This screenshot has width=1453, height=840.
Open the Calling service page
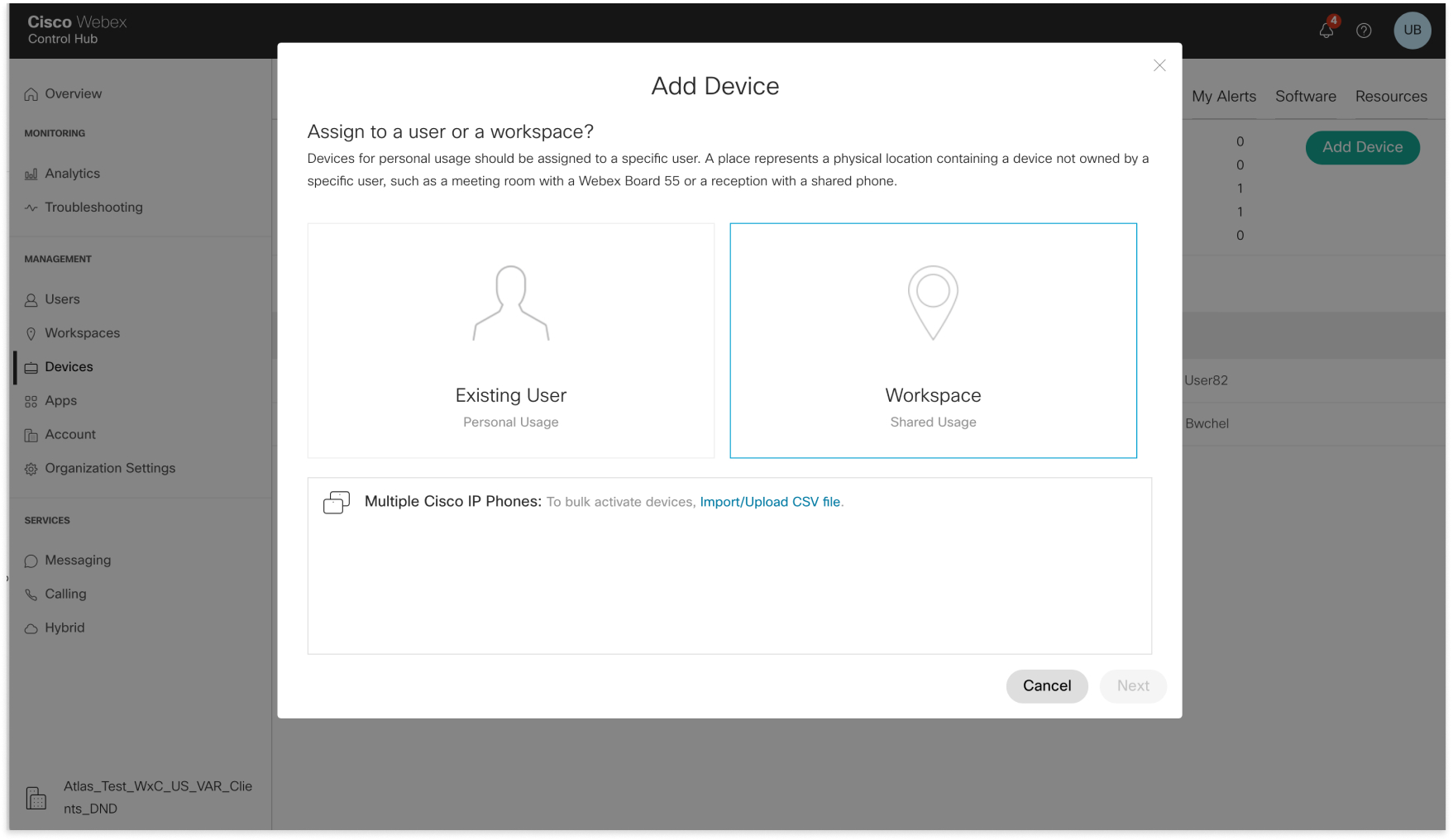click(65, 594)
